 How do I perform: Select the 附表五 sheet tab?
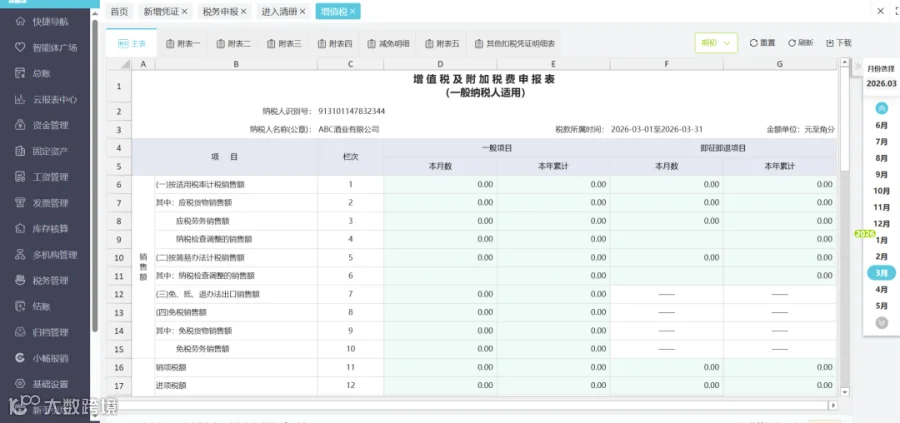442,43
